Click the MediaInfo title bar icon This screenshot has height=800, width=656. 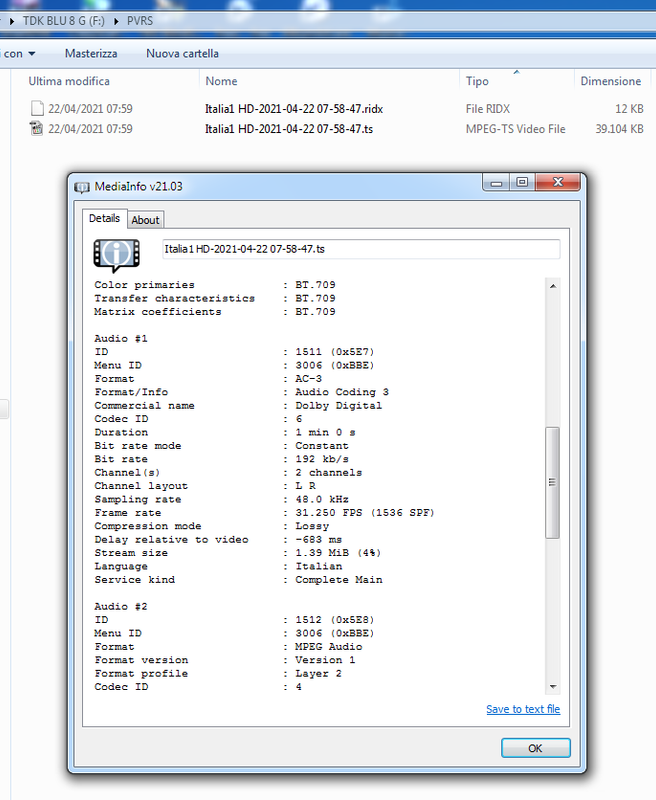pos(82,187)
